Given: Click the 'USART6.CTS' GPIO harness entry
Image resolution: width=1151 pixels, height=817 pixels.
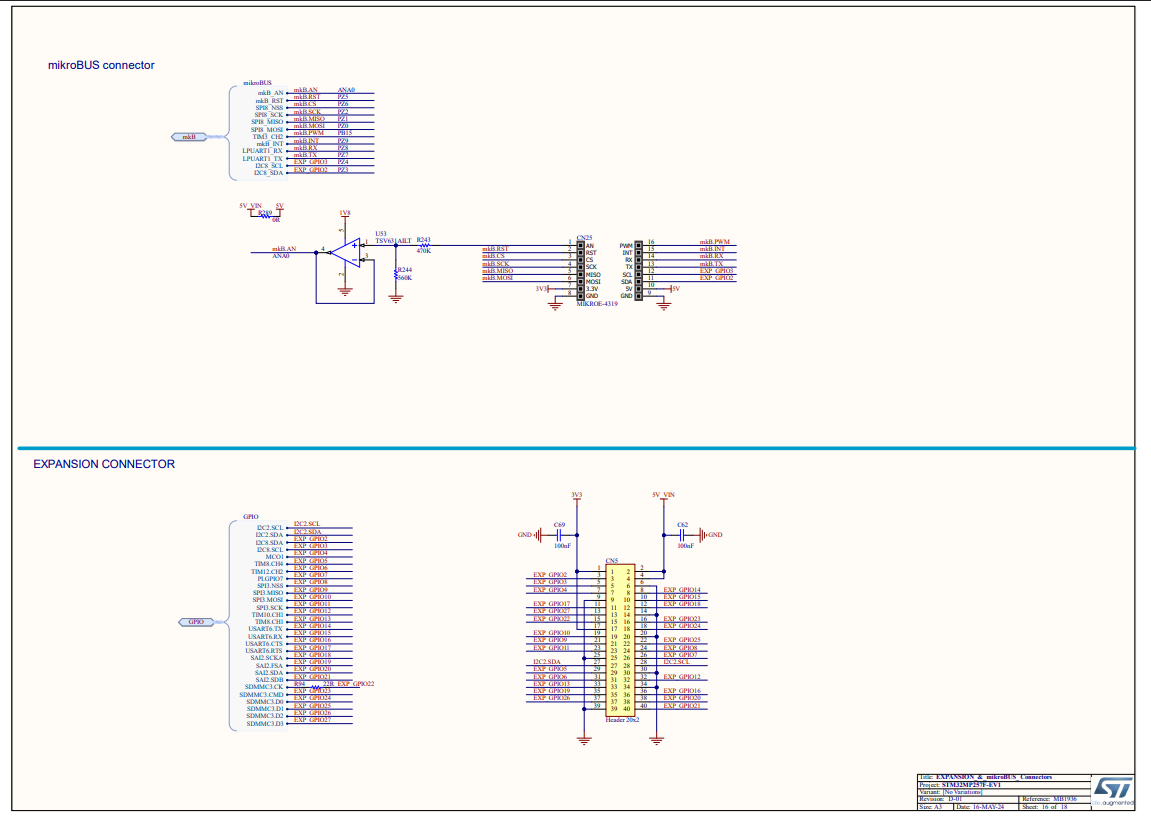Looking at the screenshot, I should point(264,644).
